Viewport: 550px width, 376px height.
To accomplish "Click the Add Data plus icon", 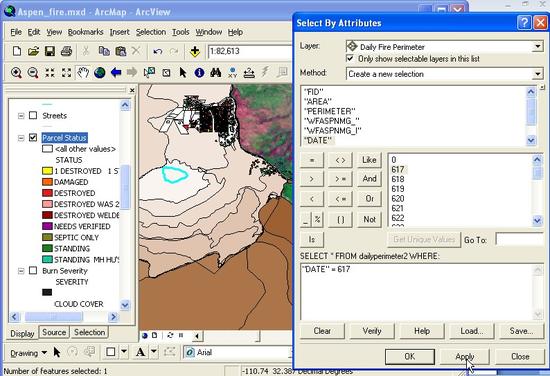I will pyautogui.click(x=195, y=52).
